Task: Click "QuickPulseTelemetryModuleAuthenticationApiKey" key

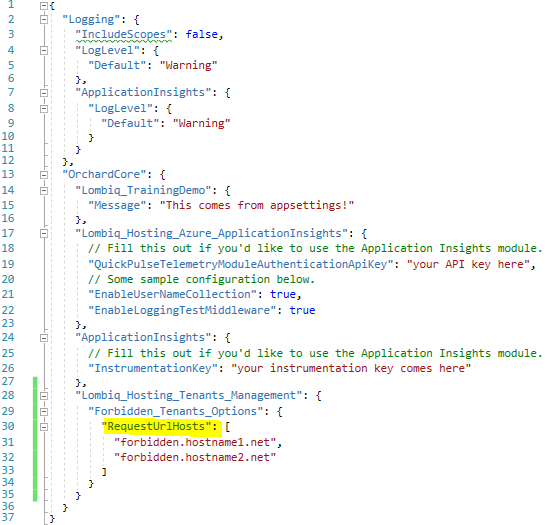Action: tap(241, 264)
